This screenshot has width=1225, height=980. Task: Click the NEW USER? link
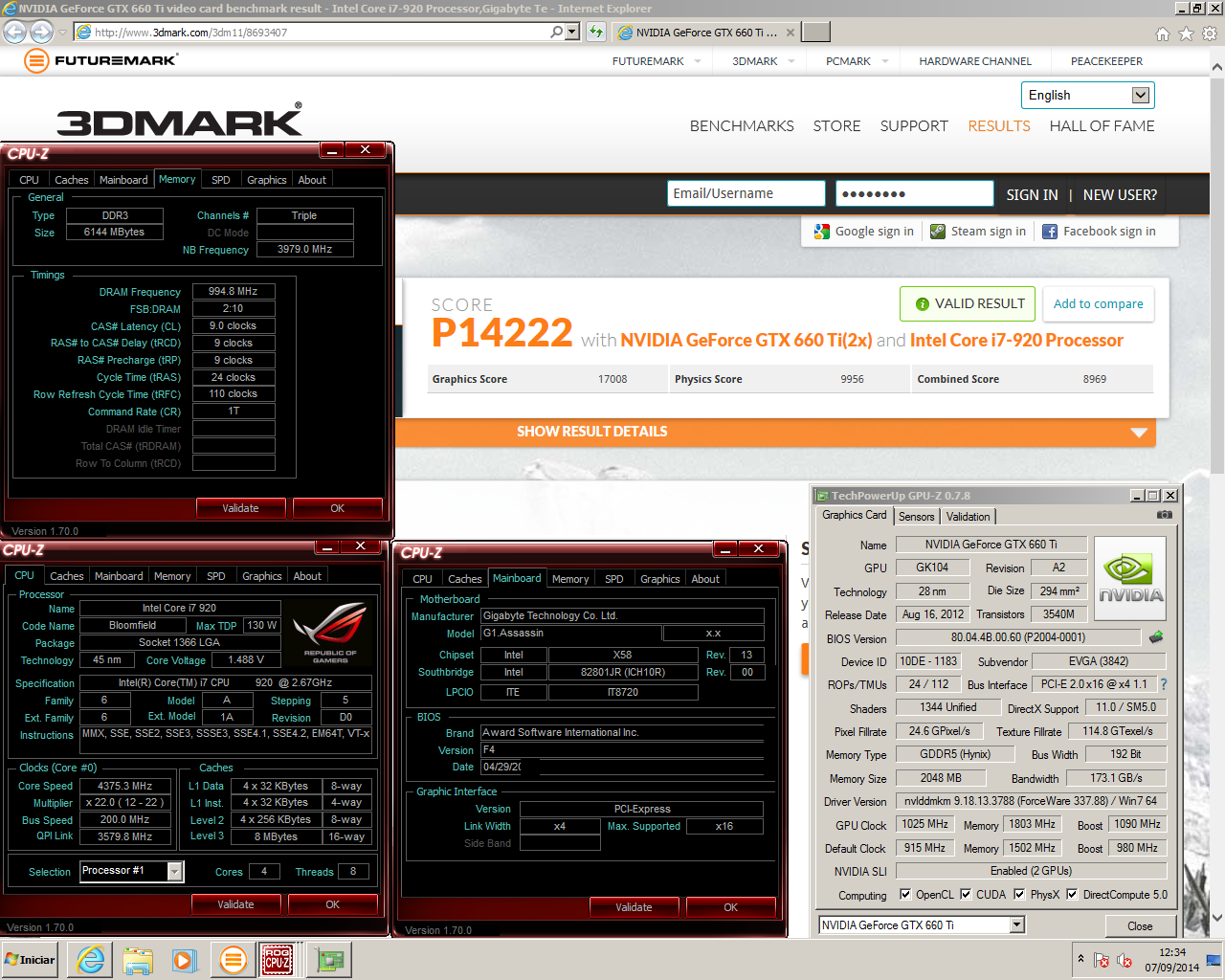tap(1120, 194)
